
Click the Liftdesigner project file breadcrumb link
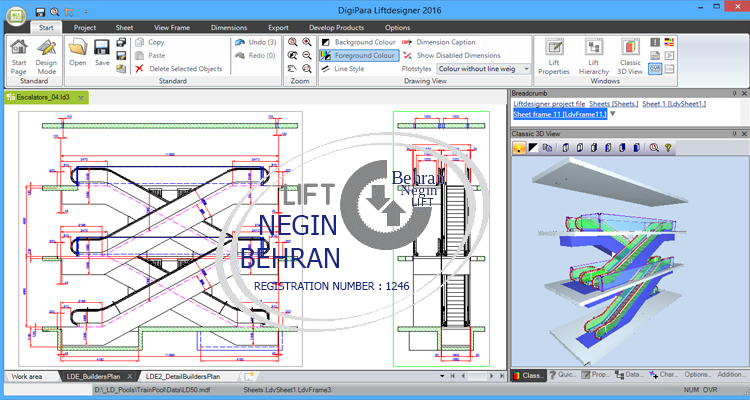(549, 104)
